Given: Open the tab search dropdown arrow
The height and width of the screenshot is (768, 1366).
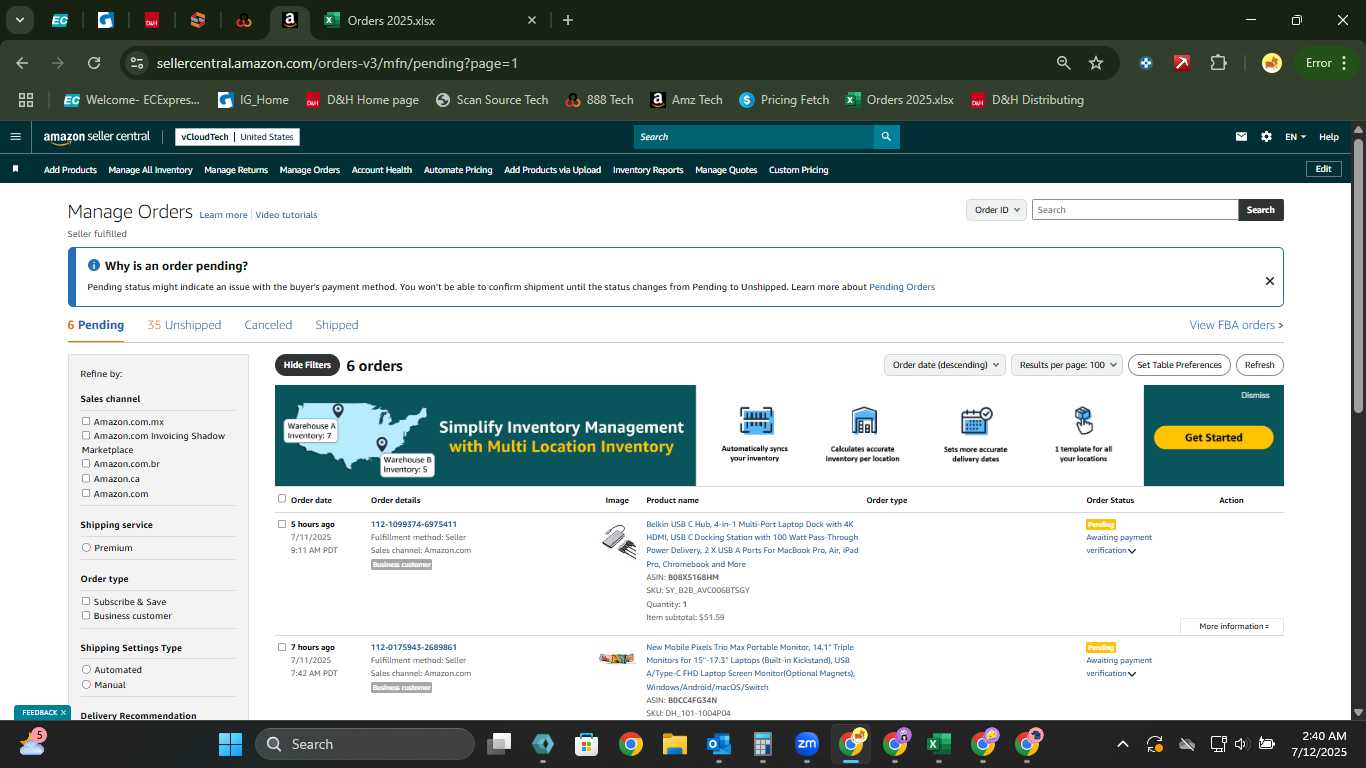Looking at the screenshot, I should click(x=19, y=20).
